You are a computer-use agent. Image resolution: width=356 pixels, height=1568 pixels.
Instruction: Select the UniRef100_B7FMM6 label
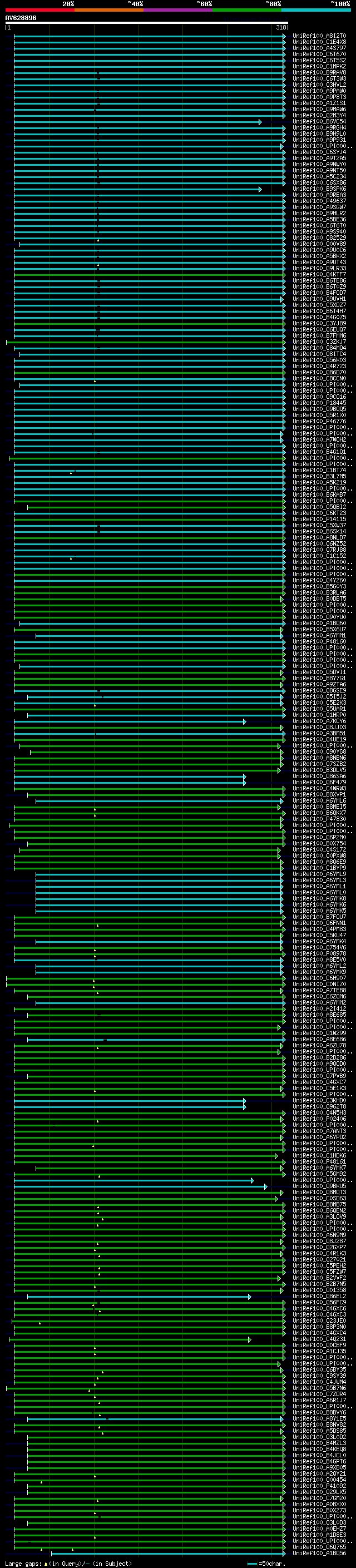319,335
